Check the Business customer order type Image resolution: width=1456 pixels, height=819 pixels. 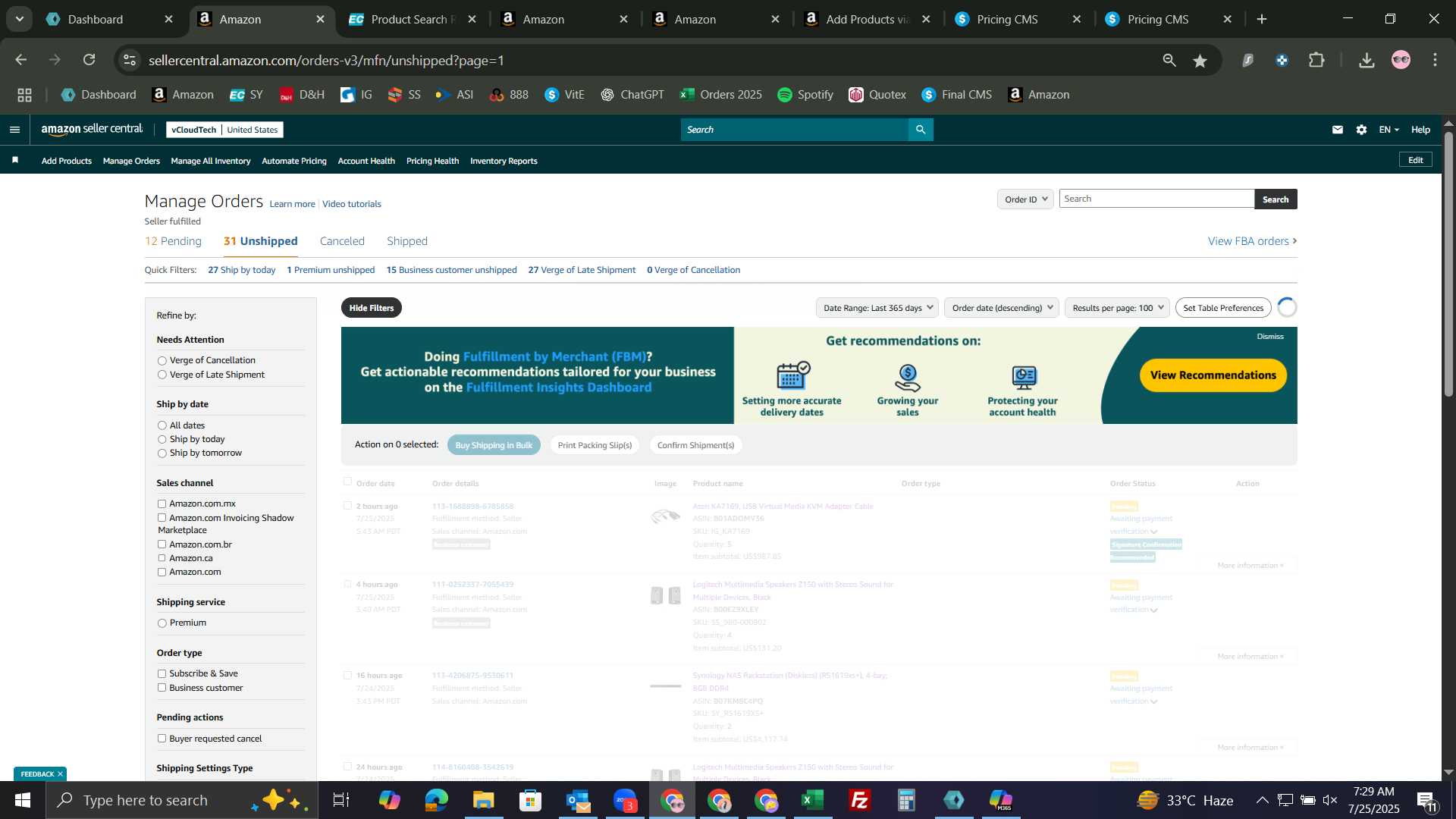[162, 689]
